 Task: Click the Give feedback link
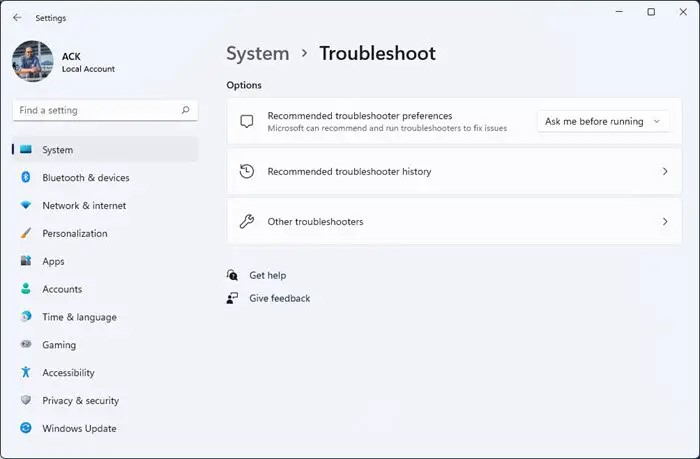tap(279, 298)
